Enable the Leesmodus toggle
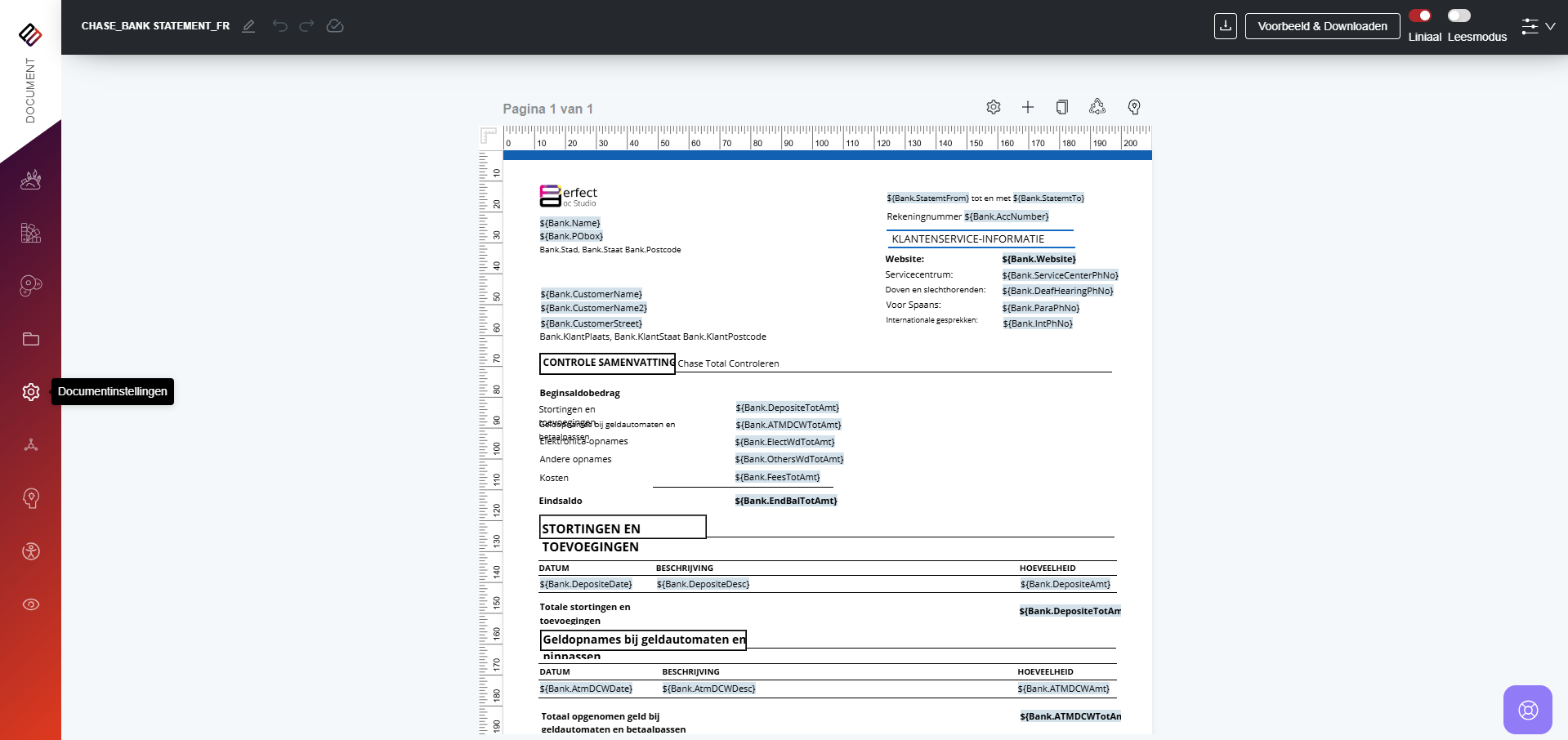The image size is (1568, 740). (x=1459, y=16)
